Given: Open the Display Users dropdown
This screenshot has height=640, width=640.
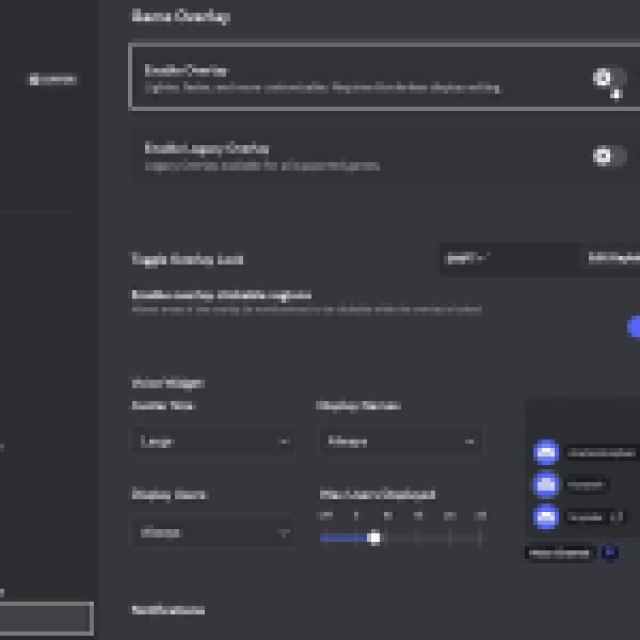Looking at the screenshot, I should 212,533.
